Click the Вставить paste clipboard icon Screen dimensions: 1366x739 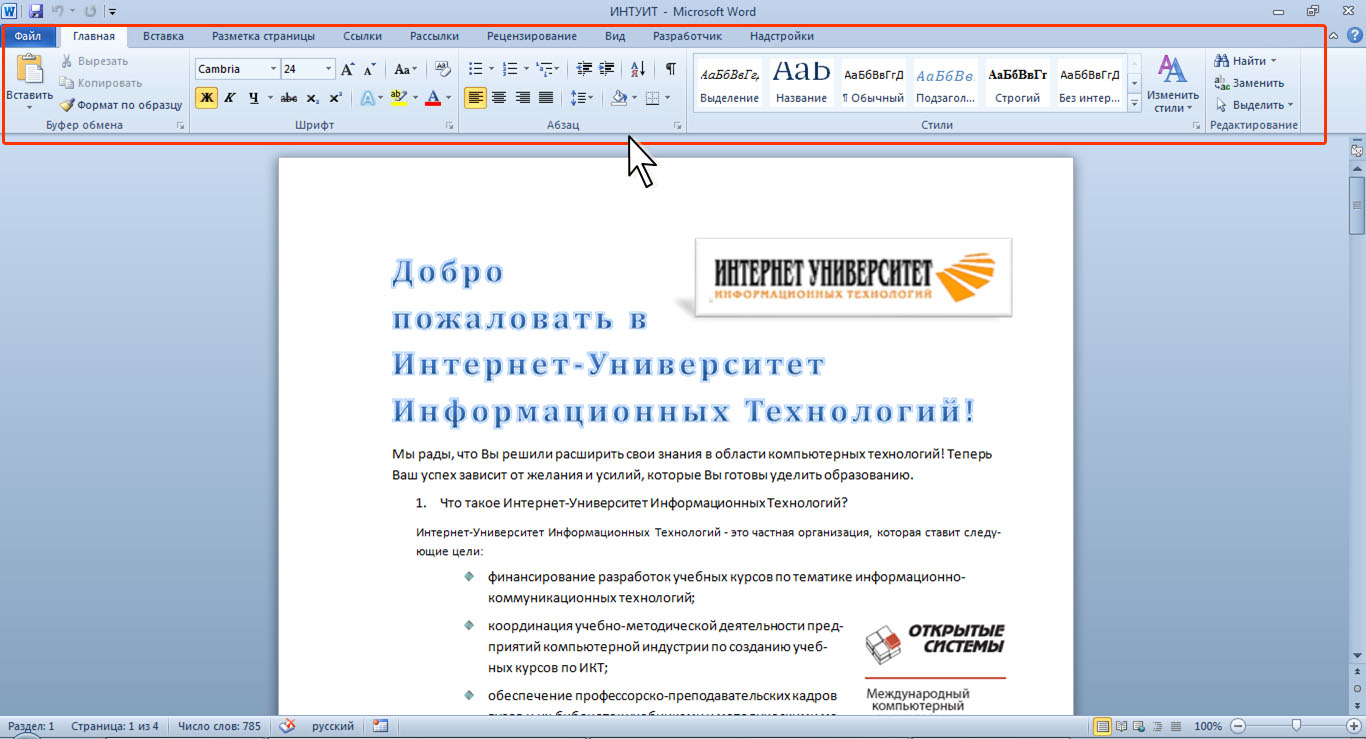point(29,69)
